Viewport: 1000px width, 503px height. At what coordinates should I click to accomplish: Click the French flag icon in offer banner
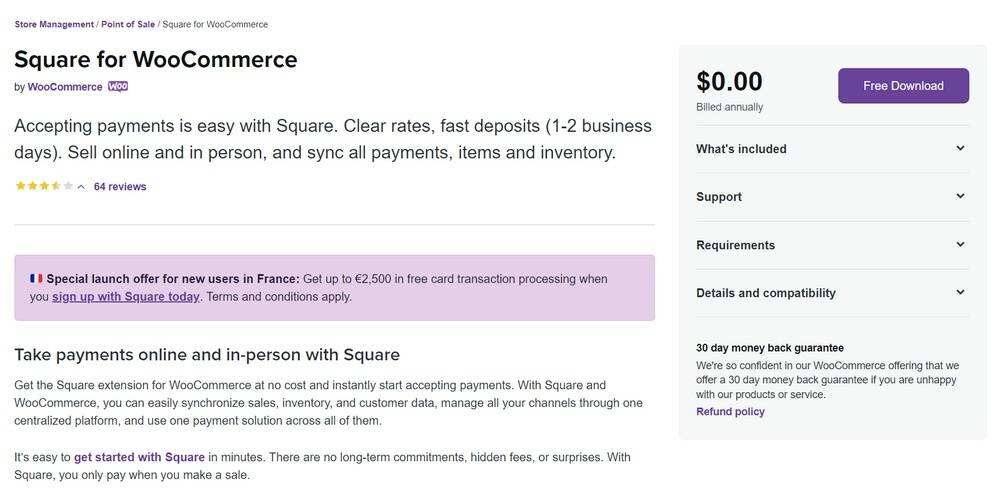[x=36, y=279]
